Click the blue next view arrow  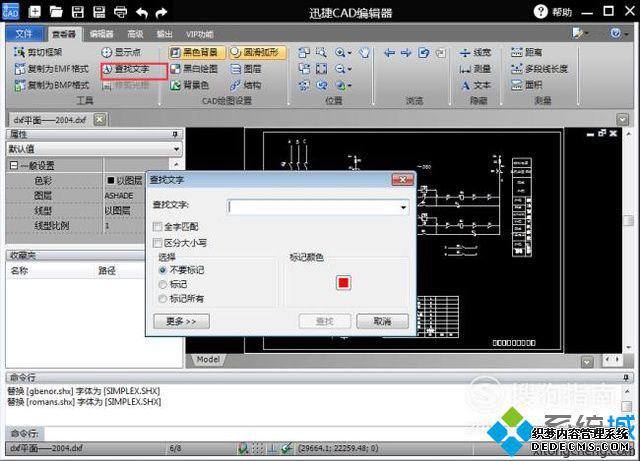[x=406, y=52]
